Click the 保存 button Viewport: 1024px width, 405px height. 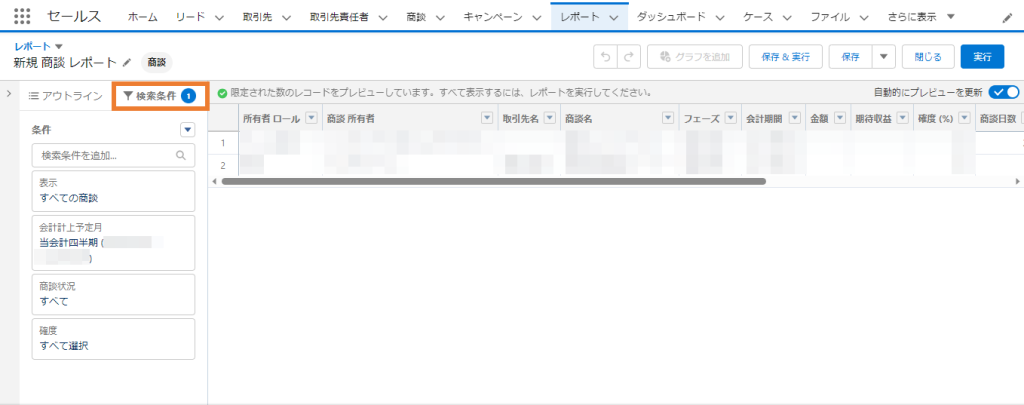(850, 57)
